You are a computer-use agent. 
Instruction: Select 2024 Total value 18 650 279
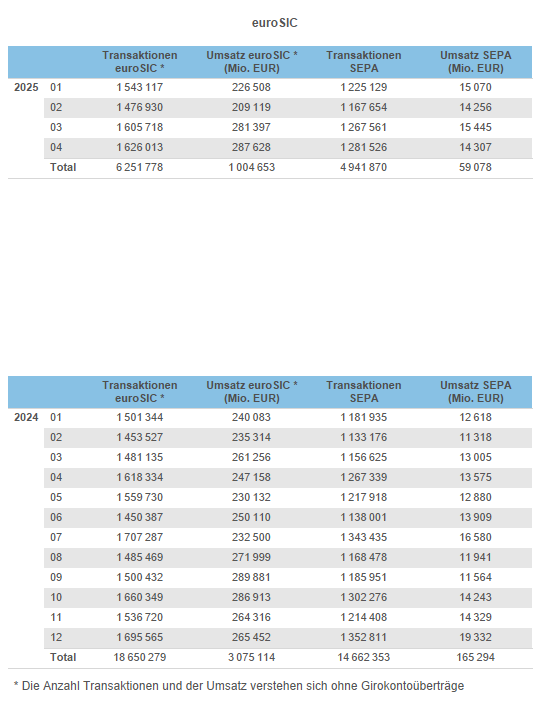[139, 657]
